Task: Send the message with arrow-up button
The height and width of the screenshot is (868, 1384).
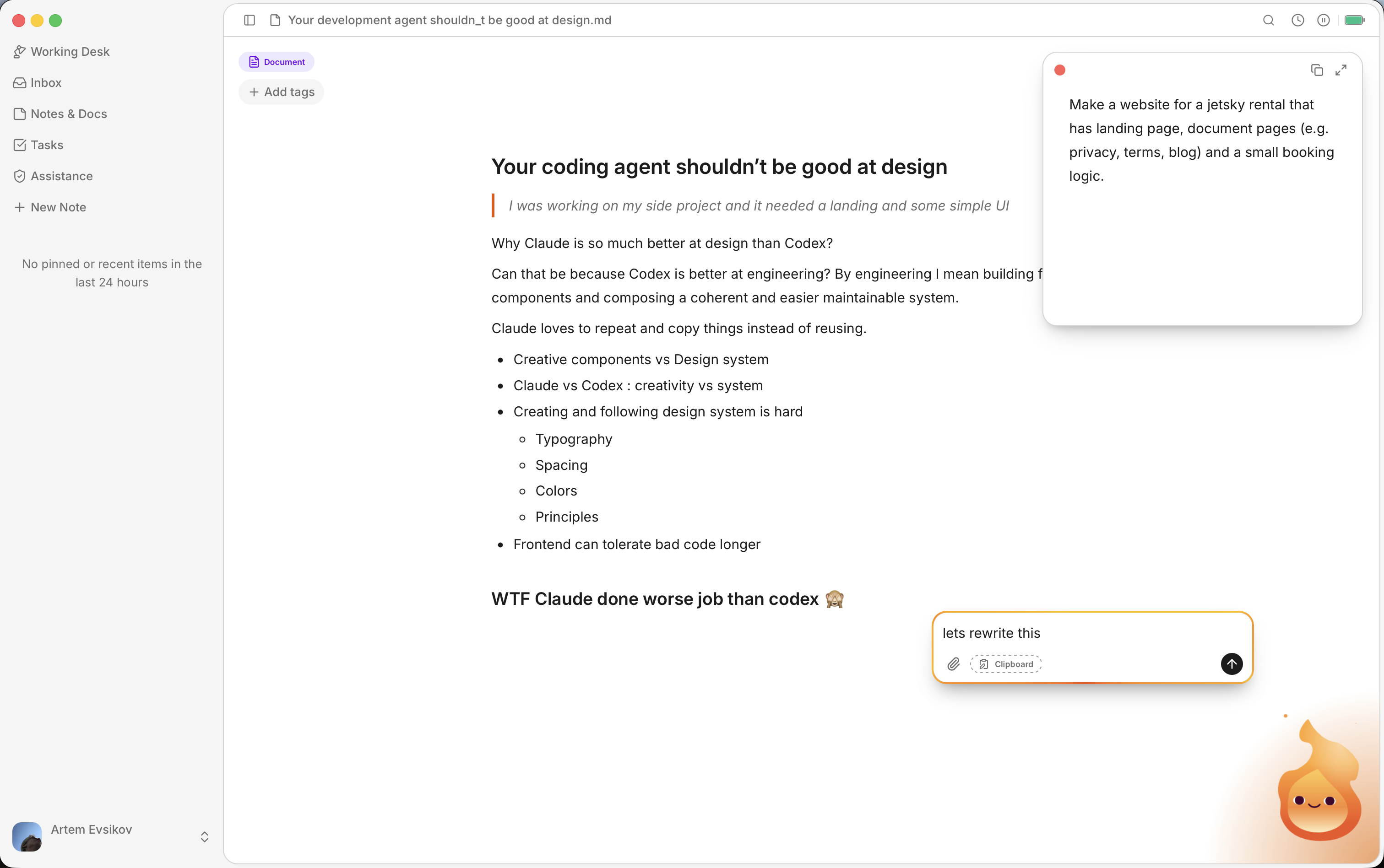Action: 1232,663
